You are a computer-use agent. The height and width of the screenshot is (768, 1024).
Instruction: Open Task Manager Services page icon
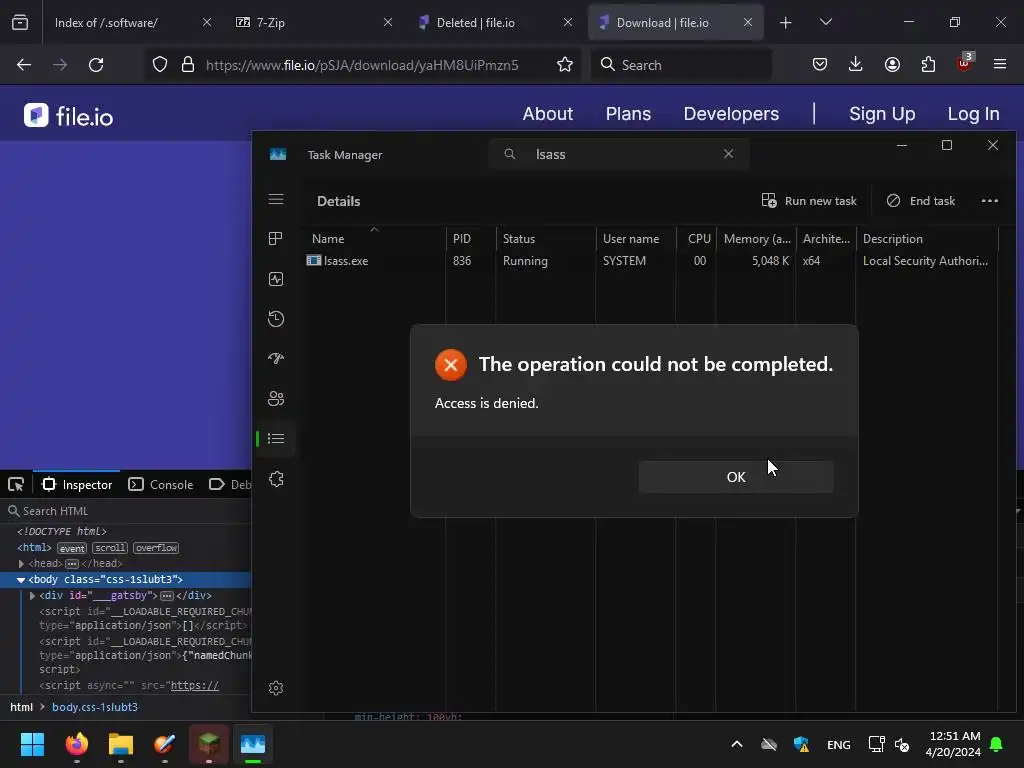point(276,479)
